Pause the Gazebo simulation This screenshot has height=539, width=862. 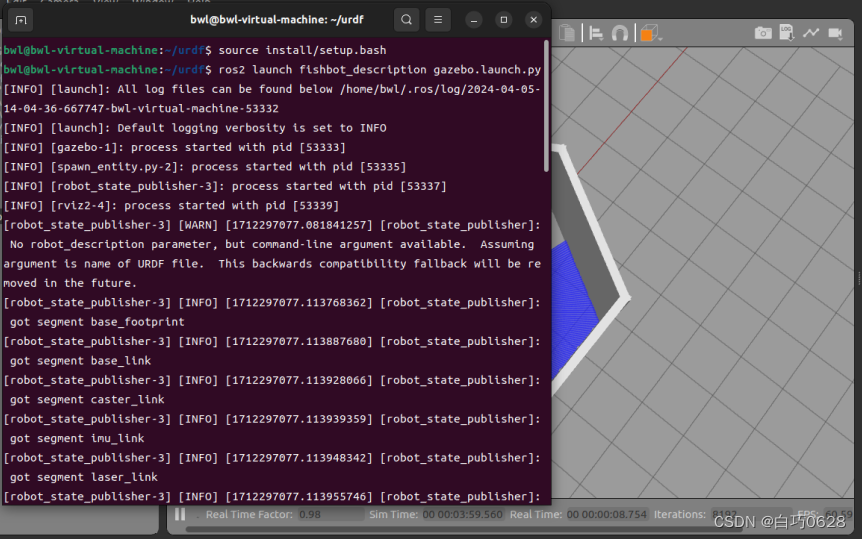(x=180, y=515)
